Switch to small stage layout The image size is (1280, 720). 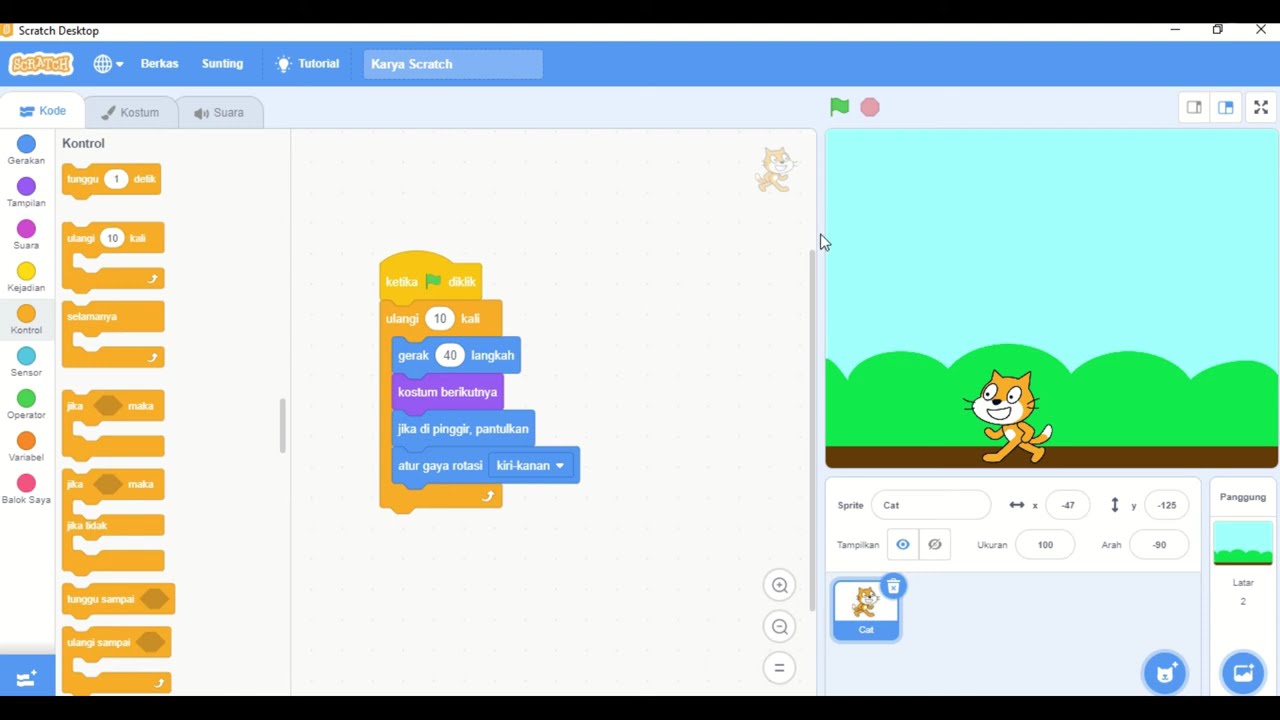coord(1194,107)
